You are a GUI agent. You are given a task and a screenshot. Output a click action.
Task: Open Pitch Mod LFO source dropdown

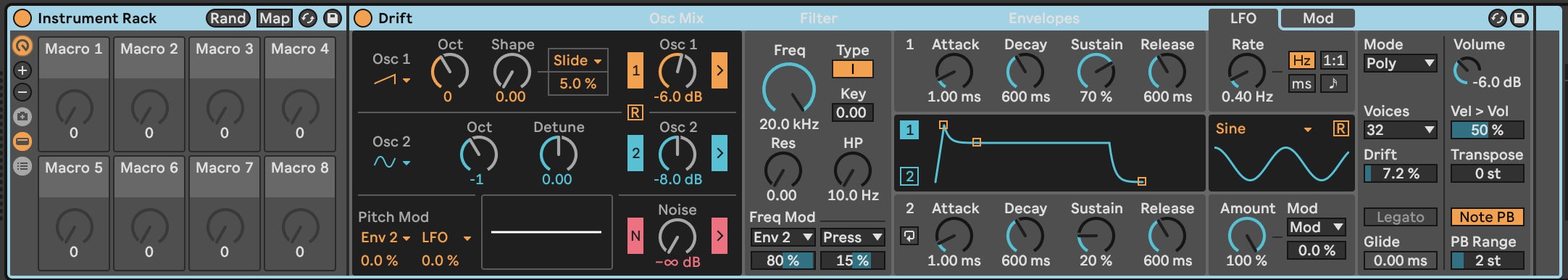pos(446,237)
